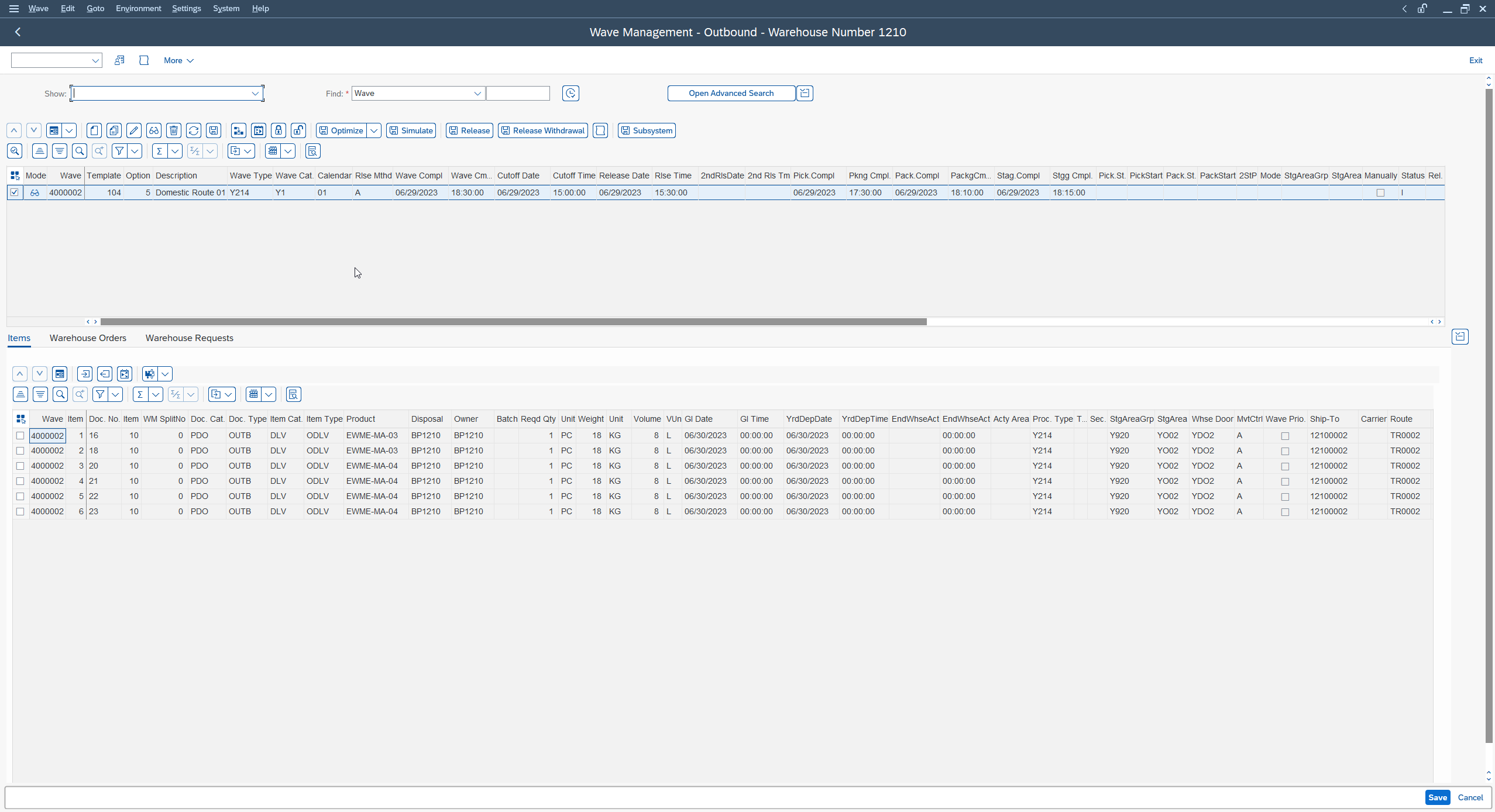Click the Create new wave page icon
The image size is (1495, 812).
(x=94, y=130)
